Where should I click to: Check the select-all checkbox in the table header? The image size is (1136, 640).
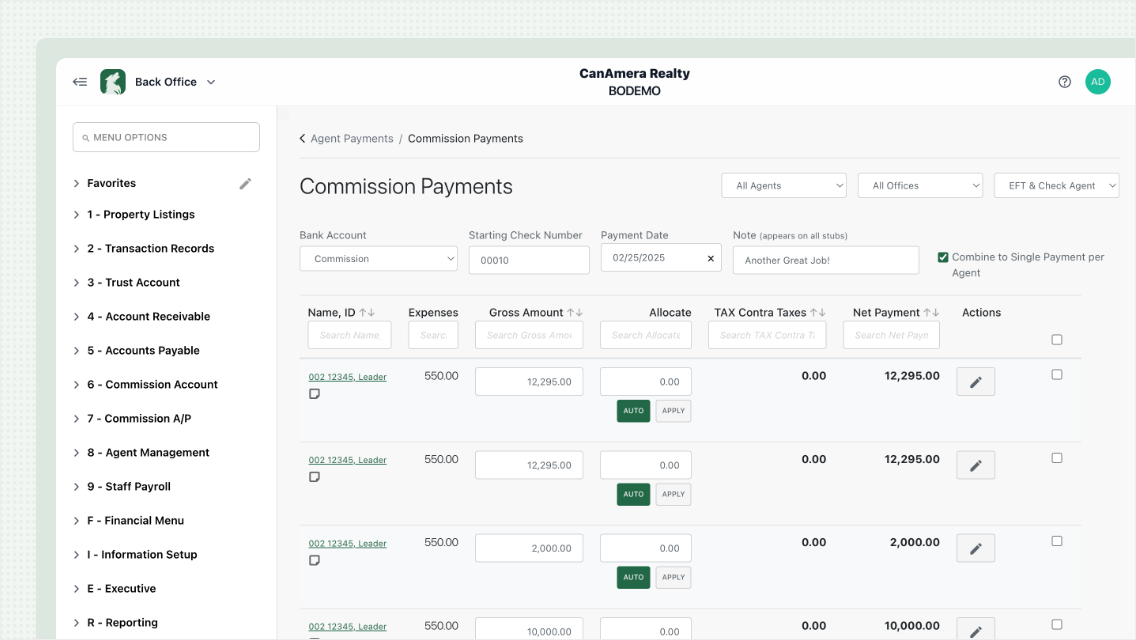pyautogui.click(x=1057, y=339)
